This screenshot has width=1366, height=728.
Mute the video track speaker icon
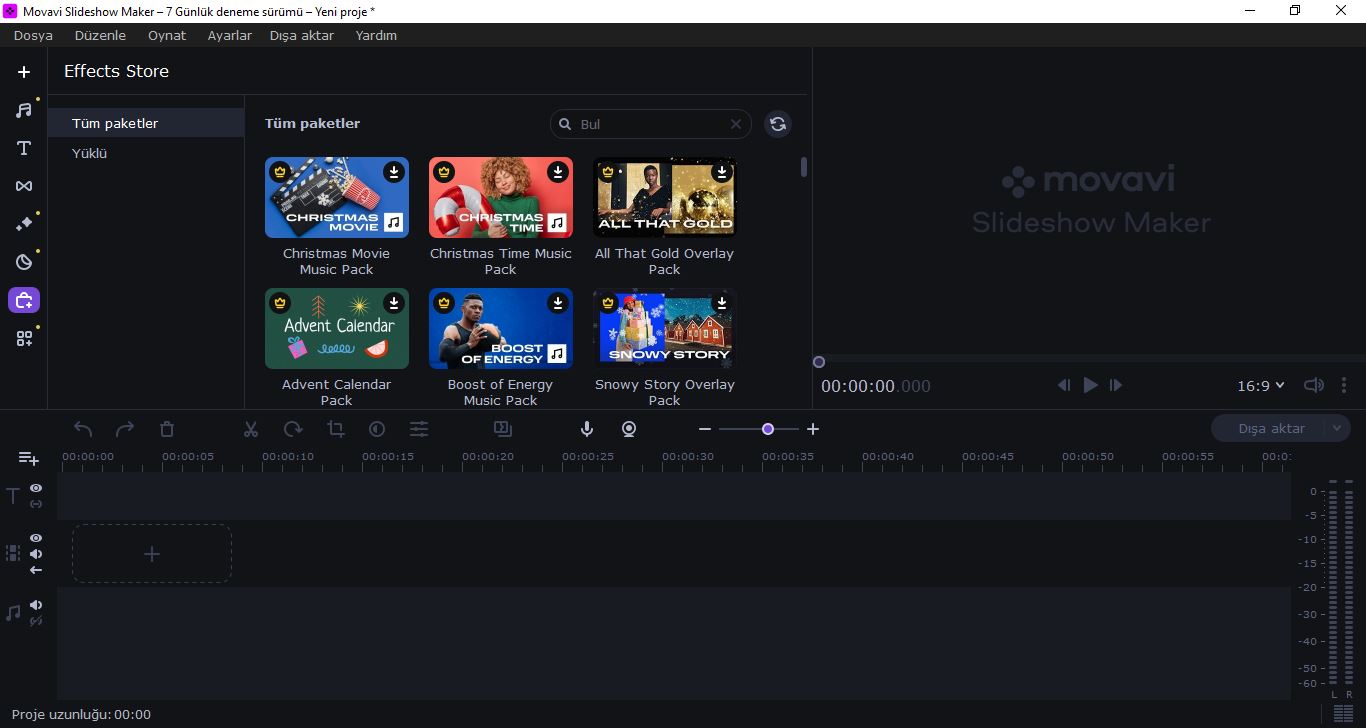36,554
